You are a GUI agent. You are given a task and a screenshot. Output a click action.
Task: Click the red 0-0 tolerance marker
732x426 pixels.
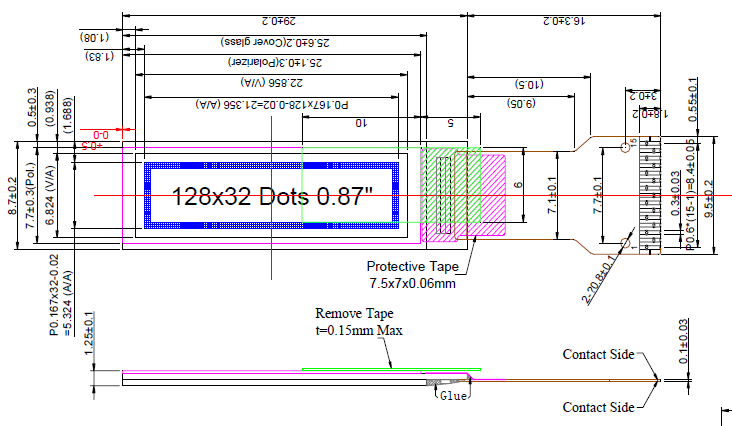click(x=100, y=134)
